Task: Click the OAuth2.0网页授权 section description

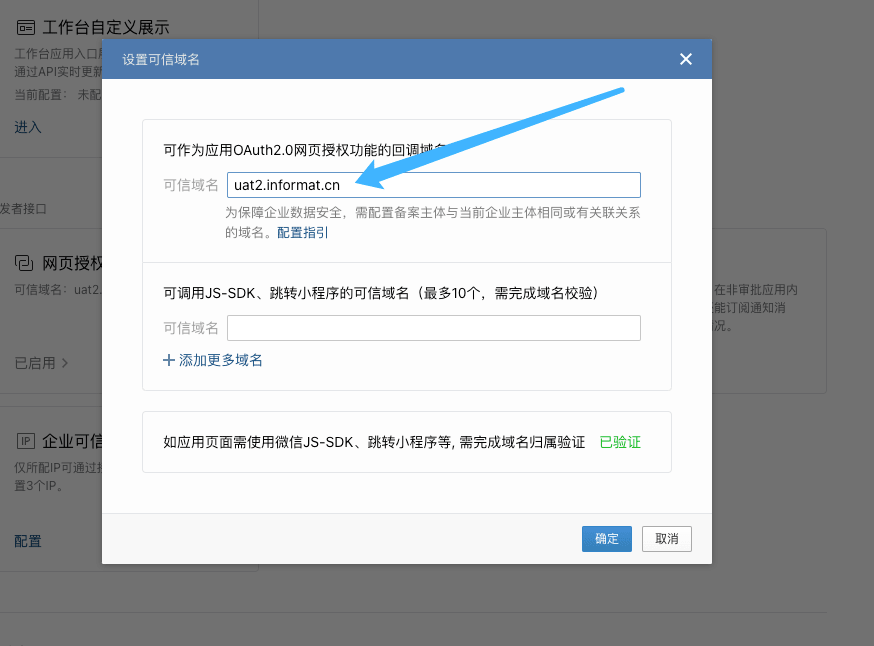Action: tap(300, 150)
